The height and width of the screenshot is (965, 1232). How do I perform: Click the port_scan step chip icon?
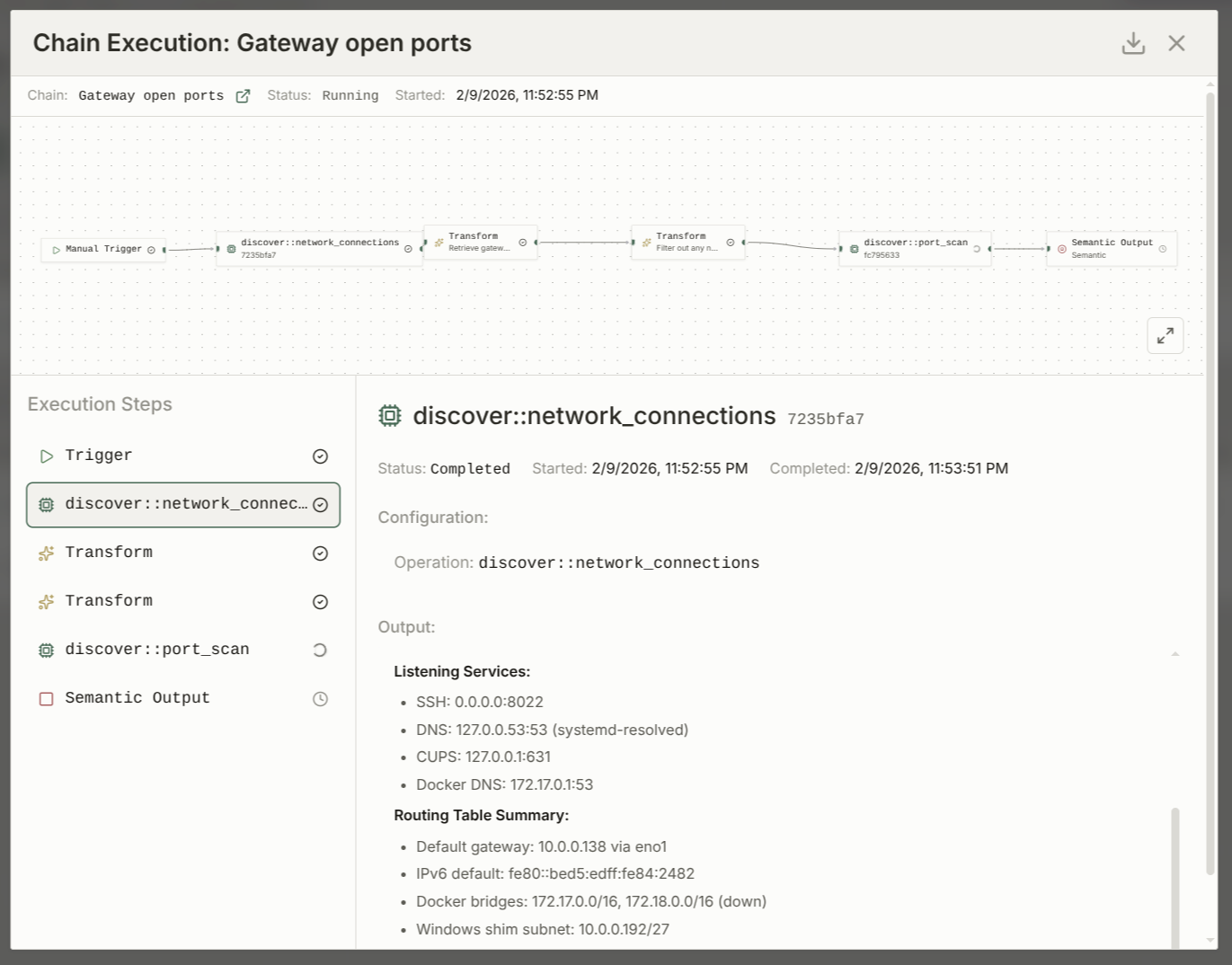click(47, 651)
